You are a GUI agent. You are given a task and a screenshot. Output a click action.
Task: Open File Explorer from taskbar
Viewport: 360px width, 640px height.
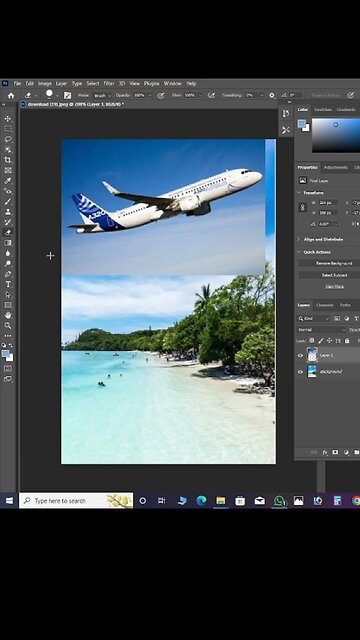221,500
